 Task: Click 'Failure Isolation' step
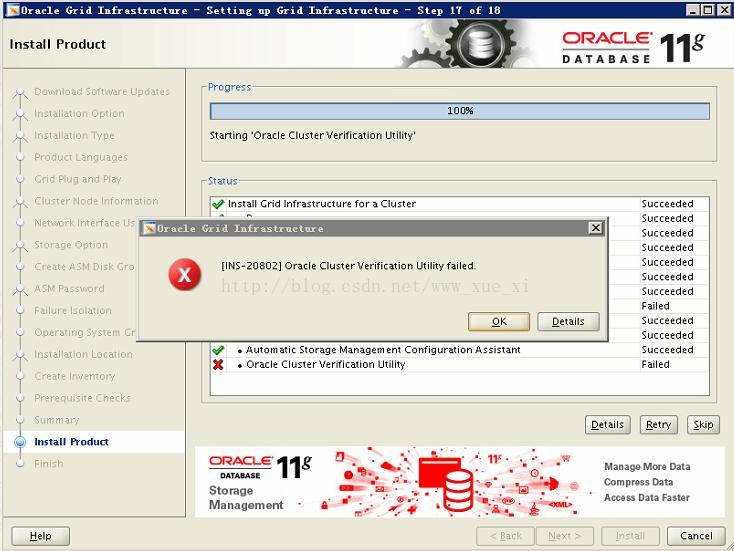coord(73,310)
